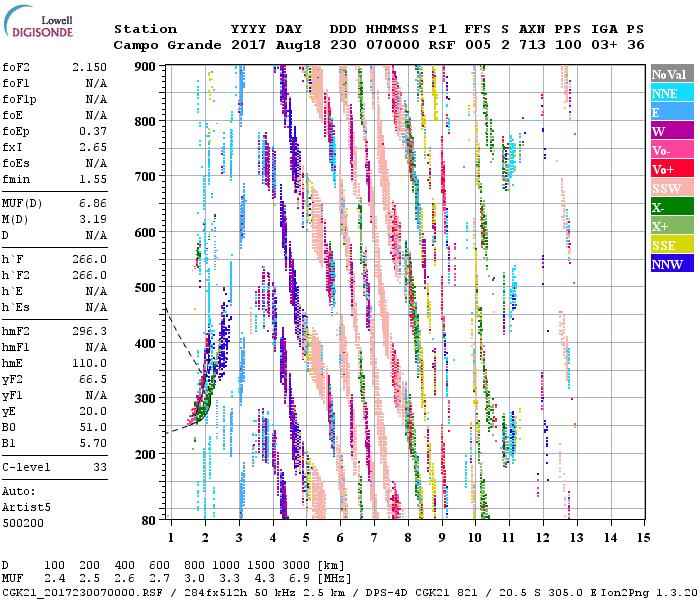Click the 15 MHz frequency axis label
Image resolution: width=700 pixels, height=600 pixels.
tap(644, 538)
